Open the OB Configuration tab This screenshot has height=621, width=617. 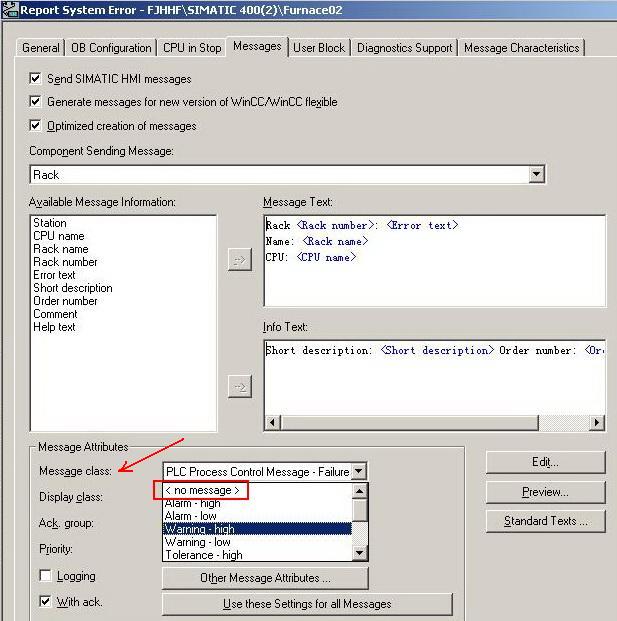tap(111, 48)
